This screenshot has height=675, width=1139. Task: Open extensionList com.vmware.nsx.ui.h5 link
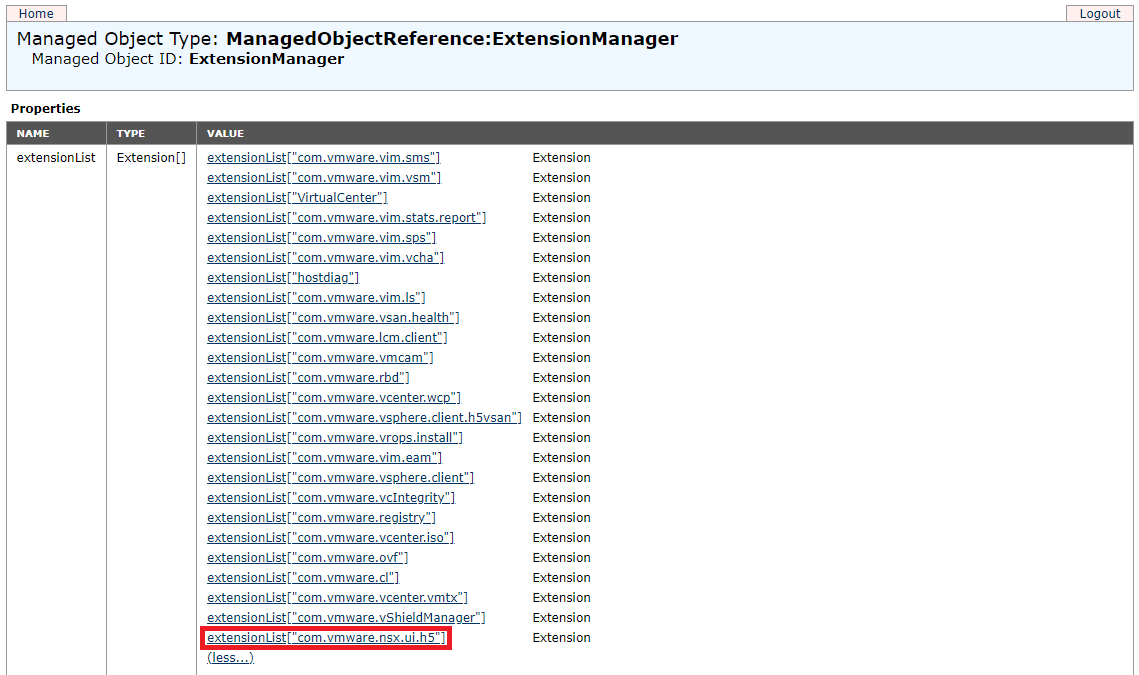coord(326,637)
